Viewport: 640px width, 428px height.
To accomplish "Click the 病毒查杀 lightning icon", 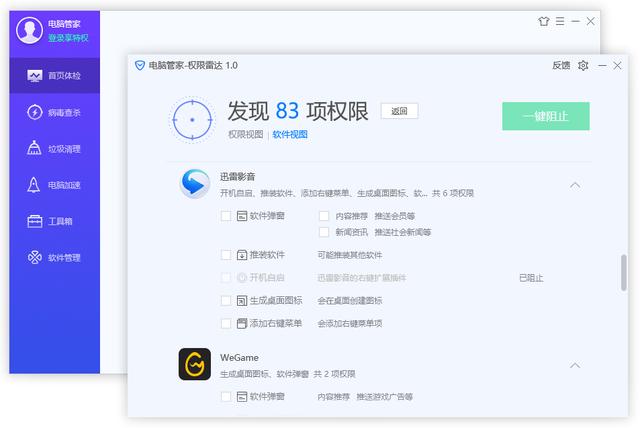I will 35,112.
